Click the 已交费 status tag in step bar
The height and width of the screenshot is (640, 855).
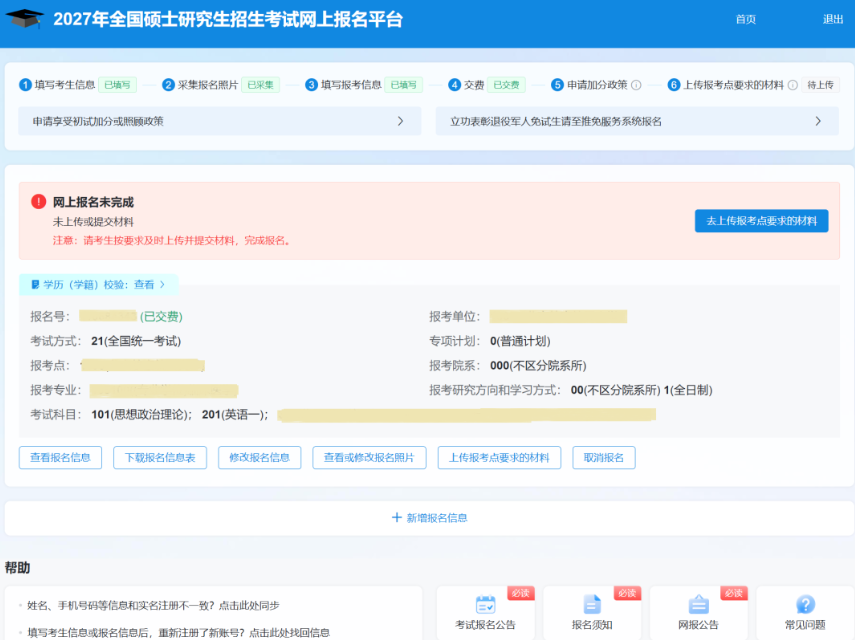[x=506, y=85]
